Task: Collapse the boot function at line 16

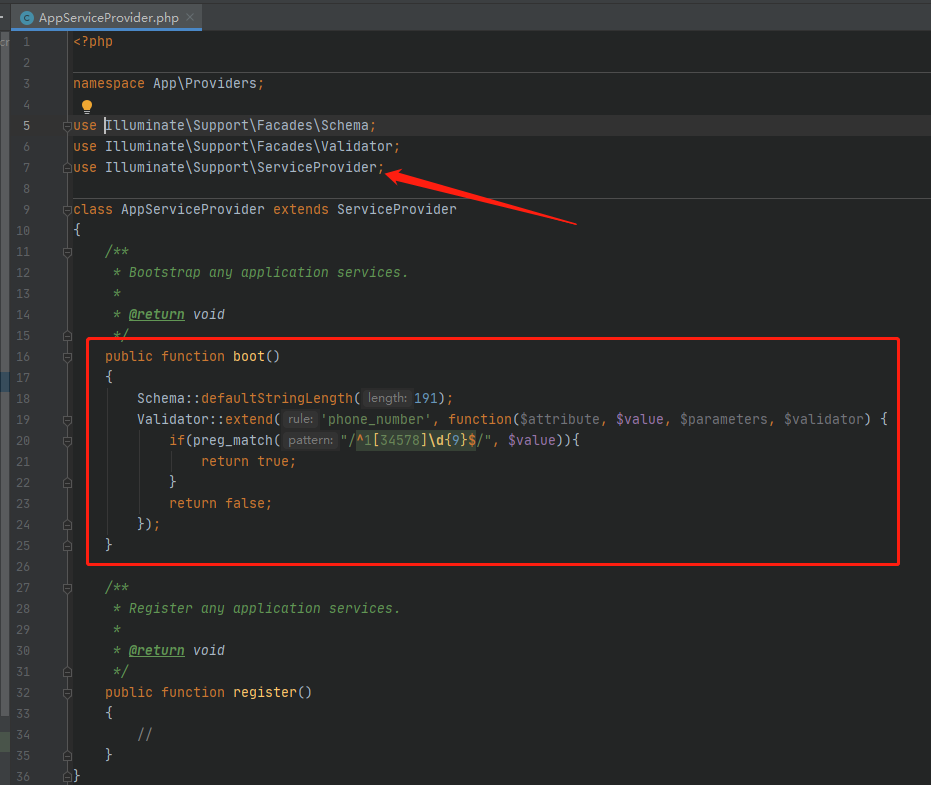Action: 67,357
